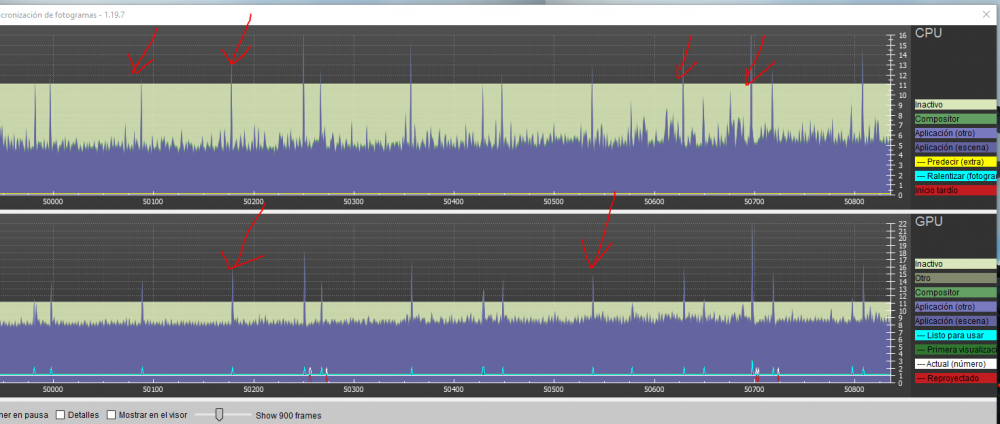Click the cyan Ralentizar legend entry
The image size is (1000, 424).
tap(955, 176)
